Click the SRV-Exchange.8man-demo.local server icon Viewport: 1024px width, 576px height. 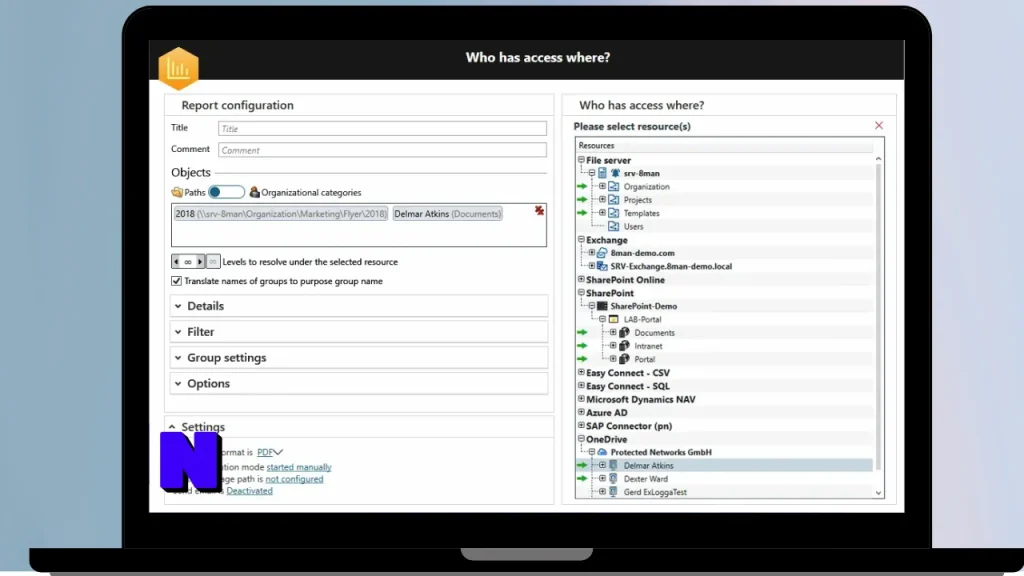(602, 266)
